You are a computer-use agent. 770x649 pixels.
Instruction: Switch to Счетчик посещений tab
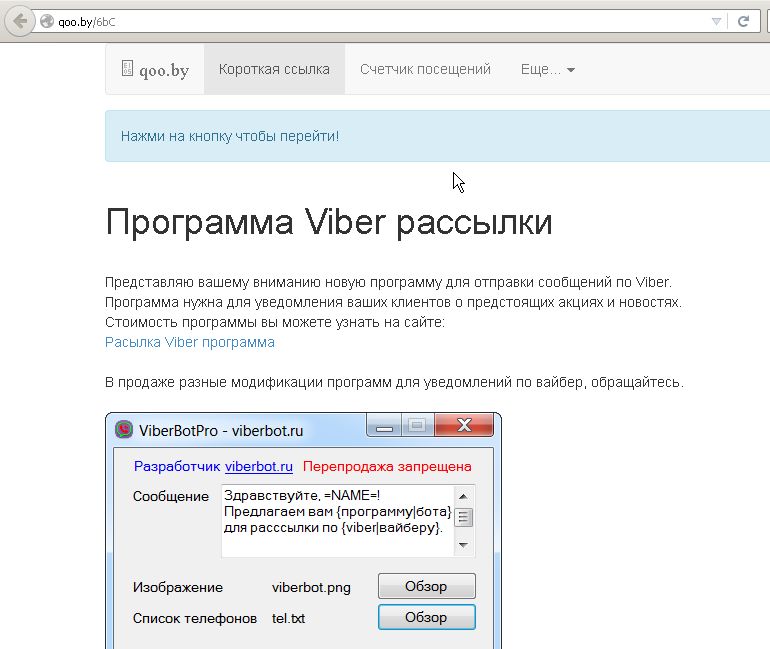pos(425,70)
